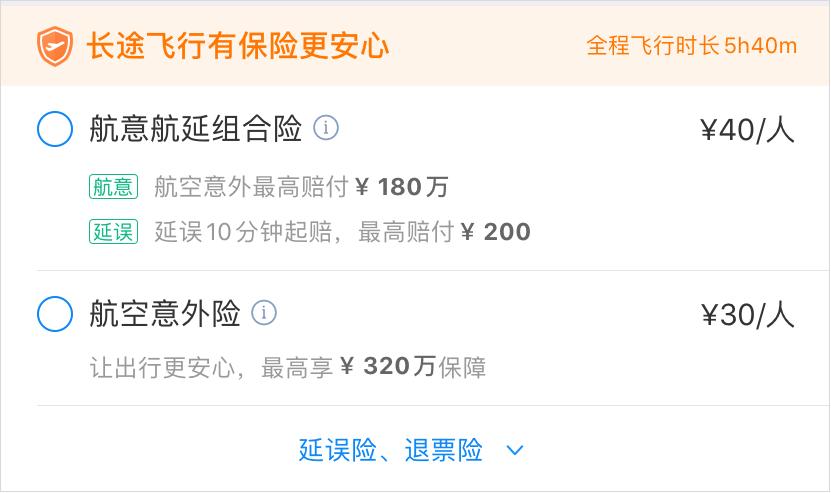Click the ¥40/人 price
Screen dimensions: 831x493
(x=747, y=130)
